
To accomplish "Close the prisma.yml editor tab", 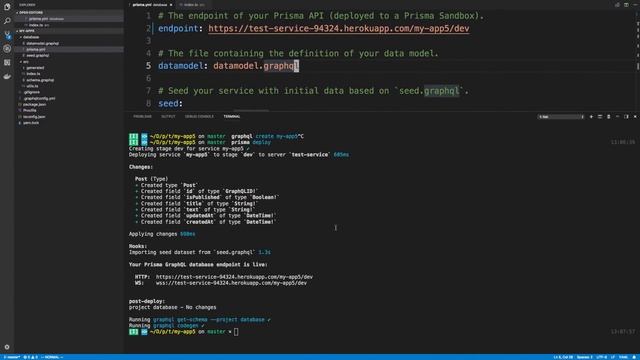I will (x=171, y=5).
